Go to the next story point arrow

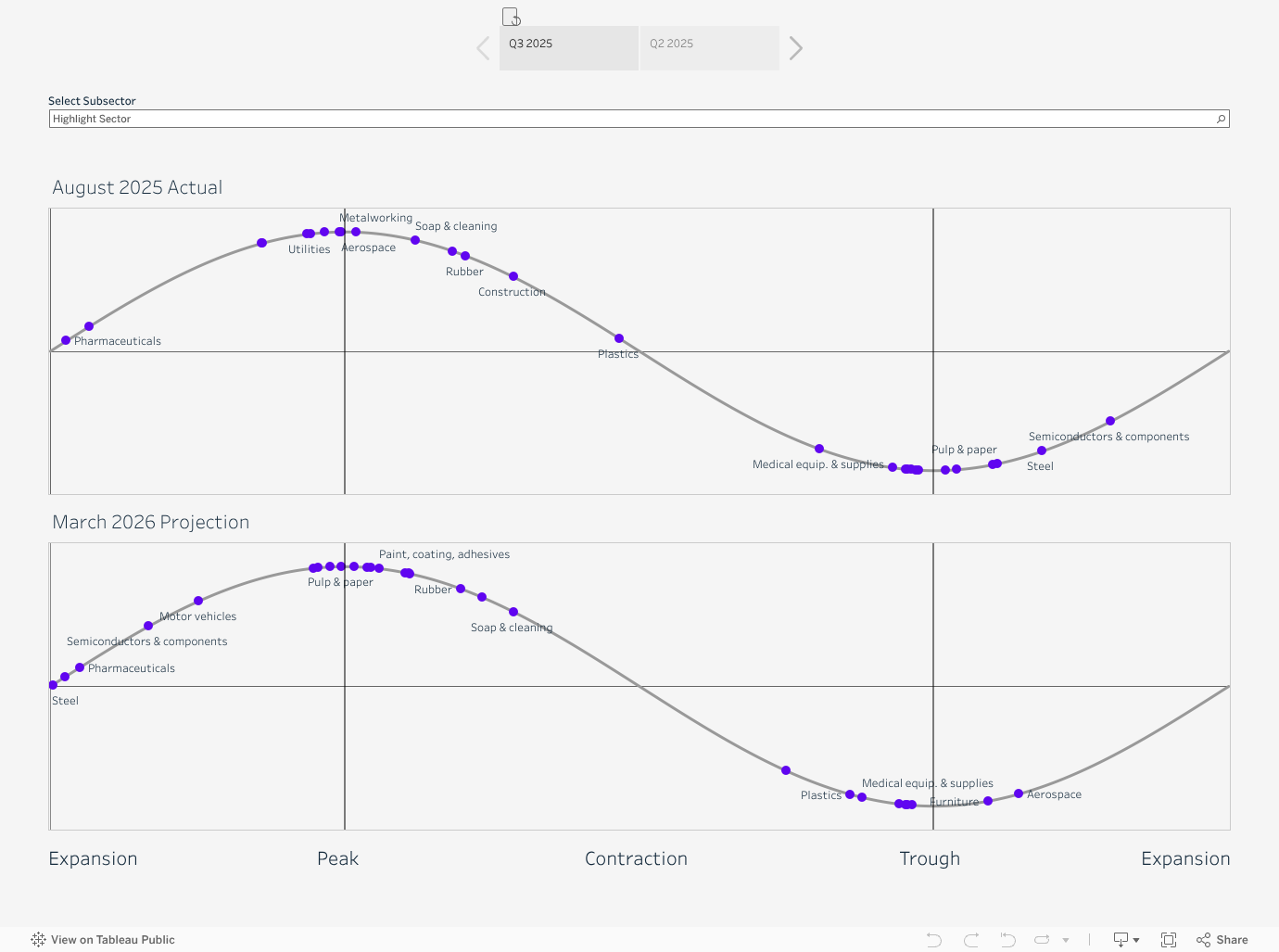(795, 48)
